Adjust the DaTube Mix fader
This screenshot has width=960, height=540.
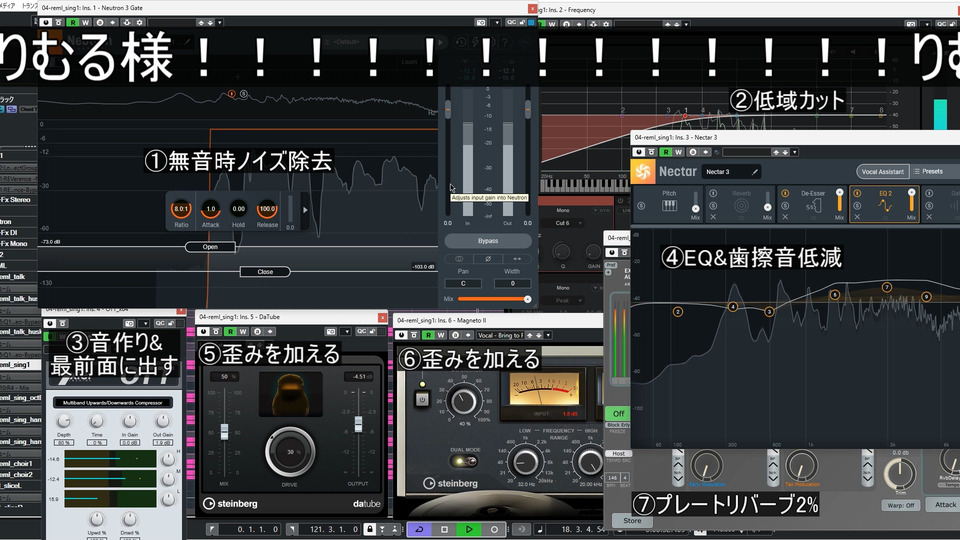225,431
